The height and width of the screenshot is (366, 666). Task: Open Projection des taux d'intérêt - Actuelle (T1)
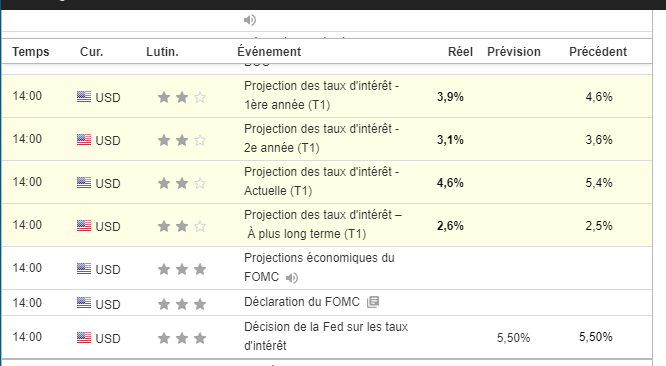(x=322, y=181)
